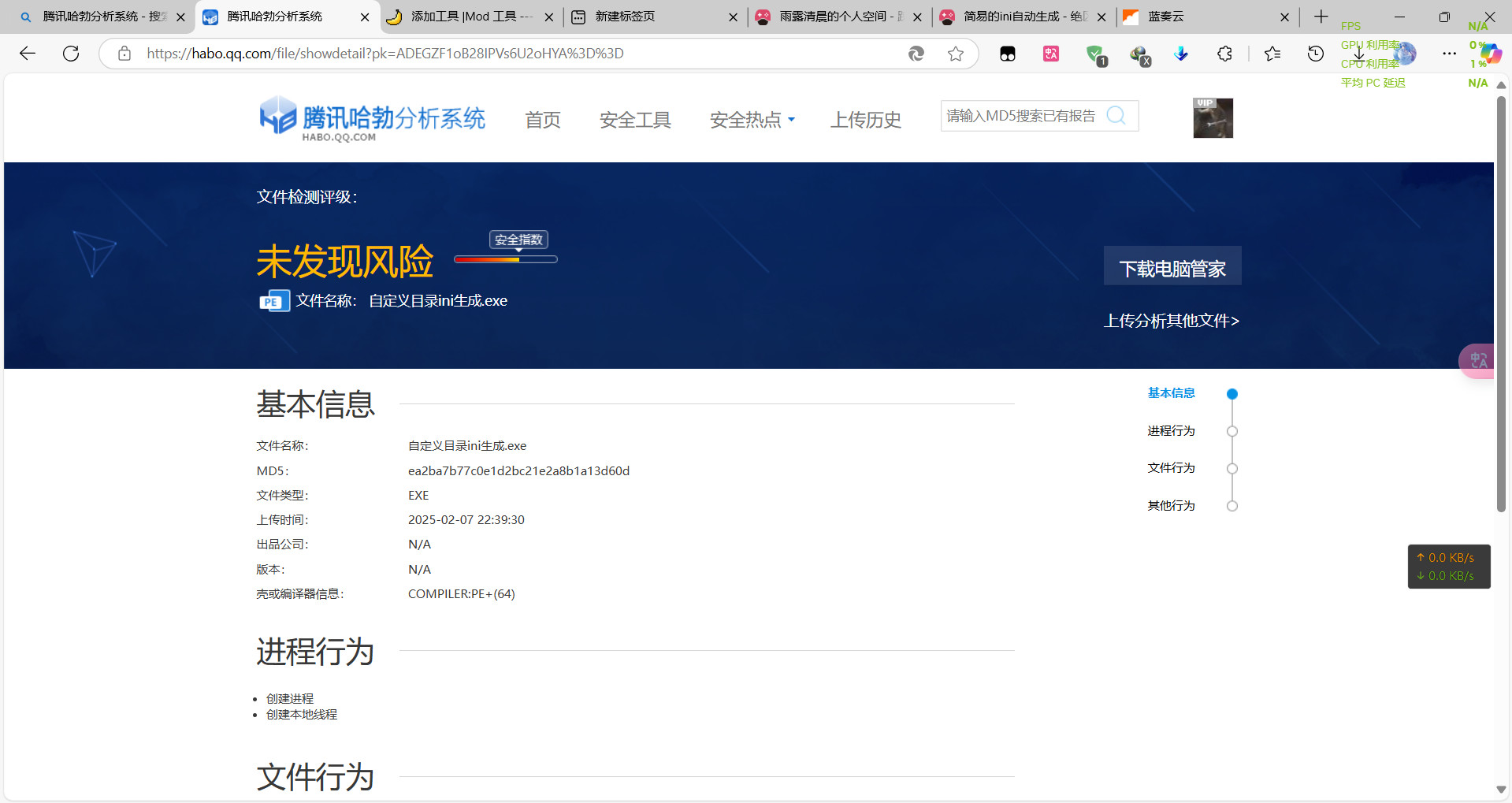Click the back arrow in the browser
Viewport: 1512px width, 803px height.
tap(28, 54)
